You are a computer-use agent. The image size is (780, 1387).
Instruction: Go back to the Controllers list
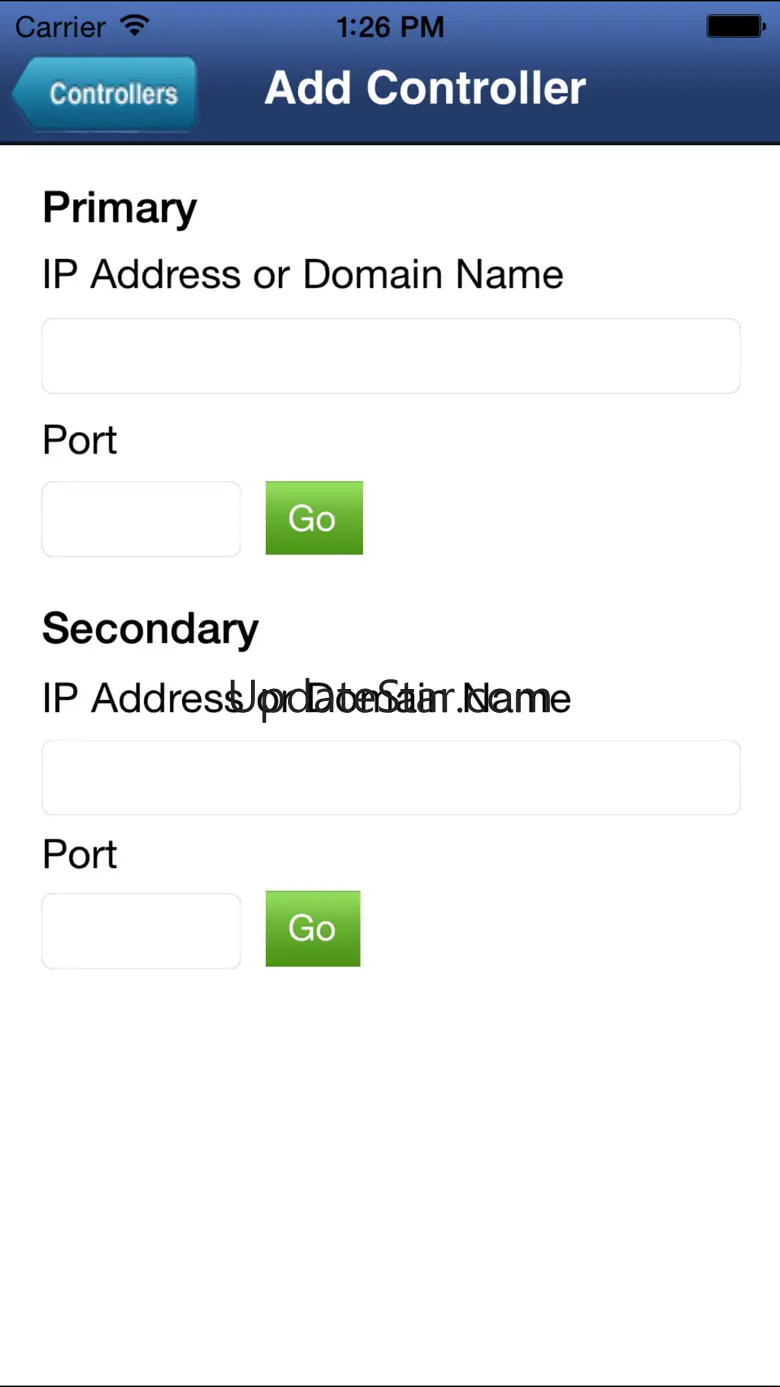[x=106, y=94]
